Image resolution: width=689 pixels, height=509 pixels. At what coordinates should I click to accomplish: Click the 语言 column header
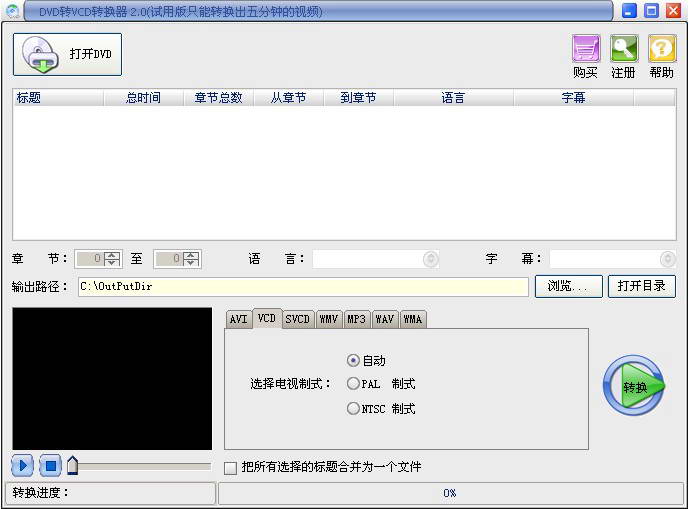(453, 98)
